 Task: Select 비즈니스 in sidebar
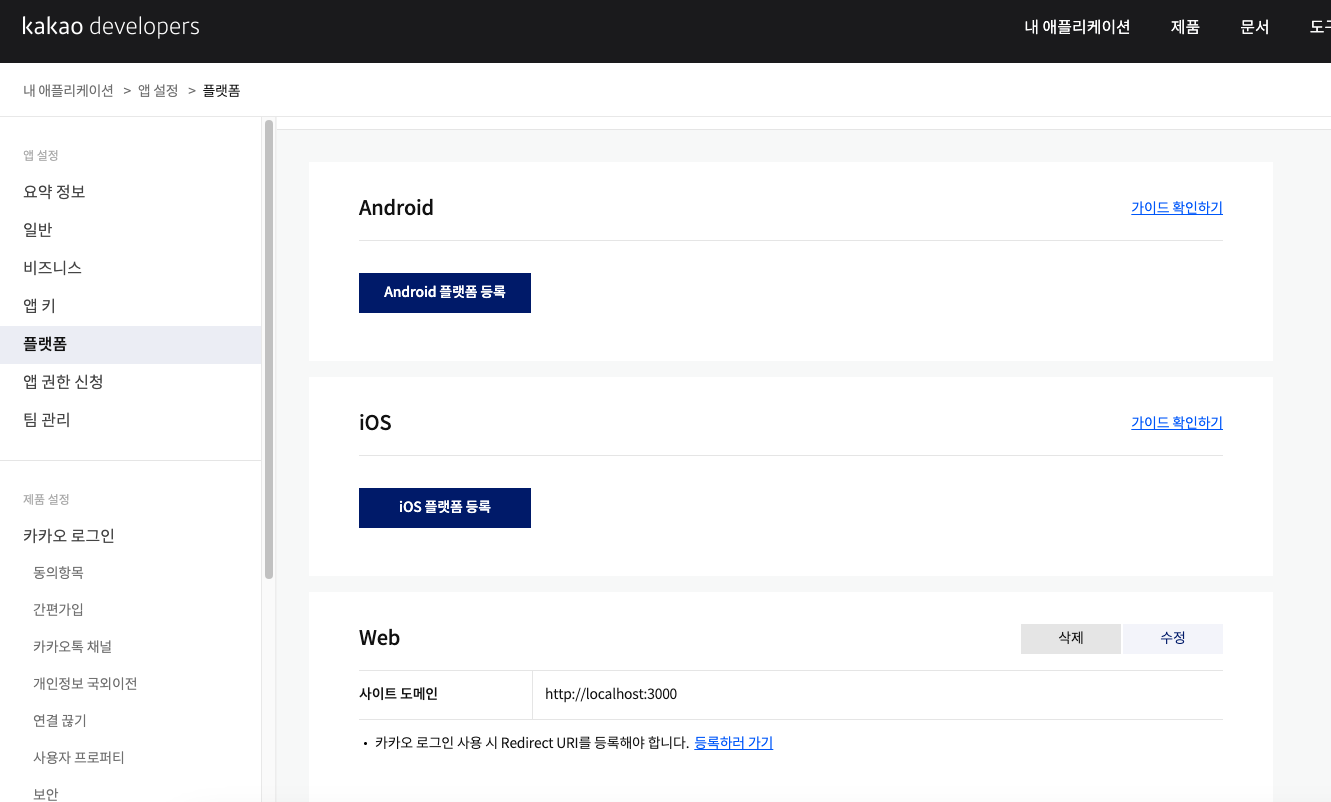[130, 268]
